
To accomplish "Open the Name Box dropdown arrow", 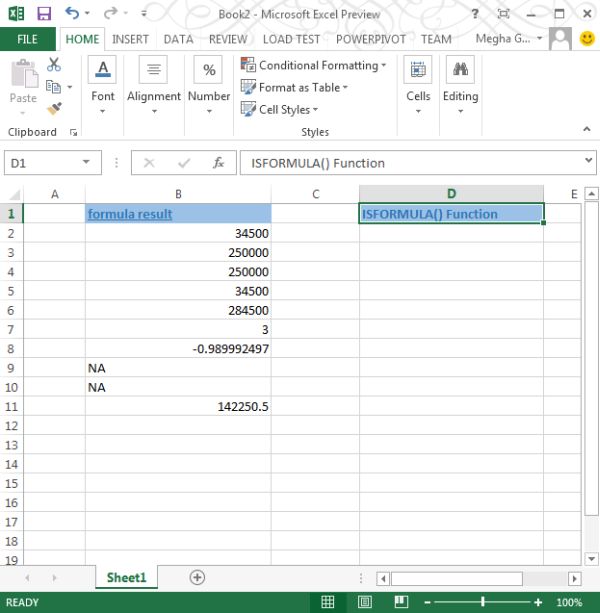I will 86,162.
